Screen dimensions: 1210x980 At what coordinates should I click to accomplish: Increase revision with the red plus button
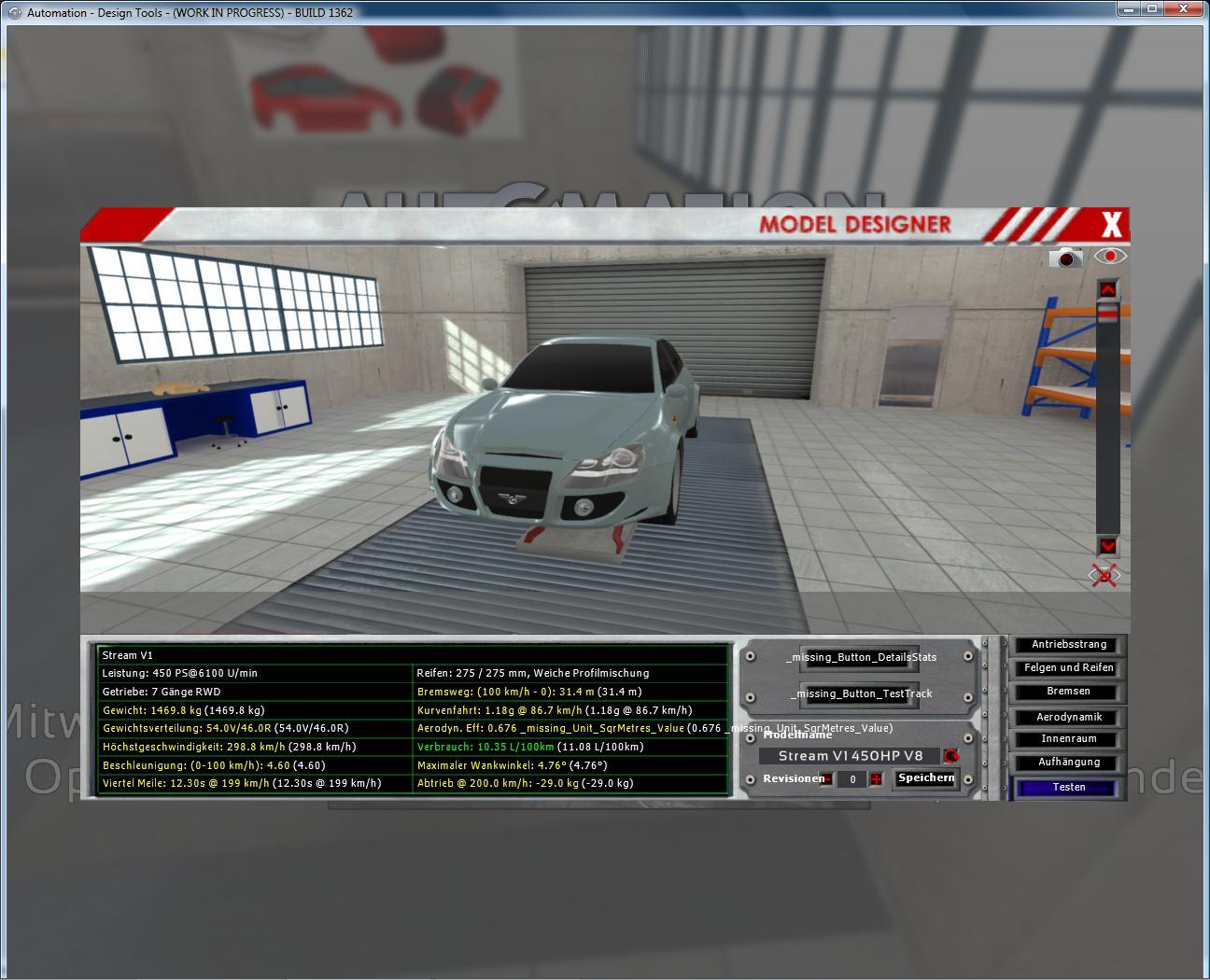tap(876, 779)
